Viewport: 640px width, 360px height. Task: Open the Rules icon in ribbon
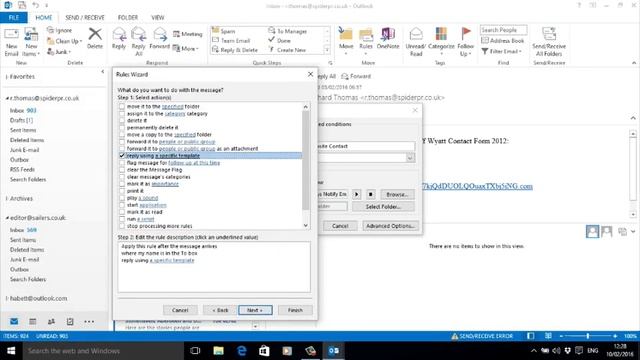tap(366, 34)
